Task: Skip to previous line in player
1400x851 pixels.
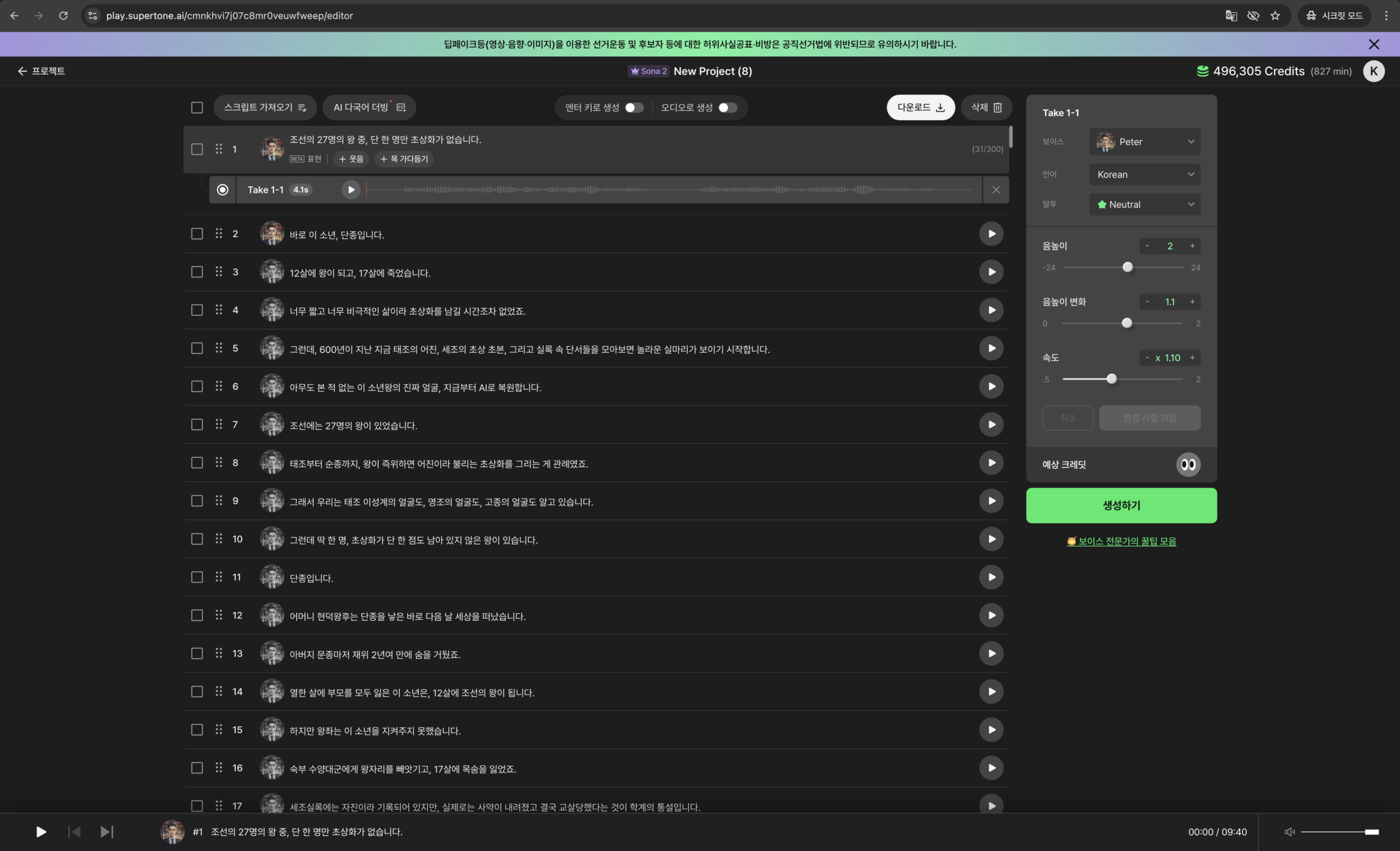Action: [x=74, y=832]
